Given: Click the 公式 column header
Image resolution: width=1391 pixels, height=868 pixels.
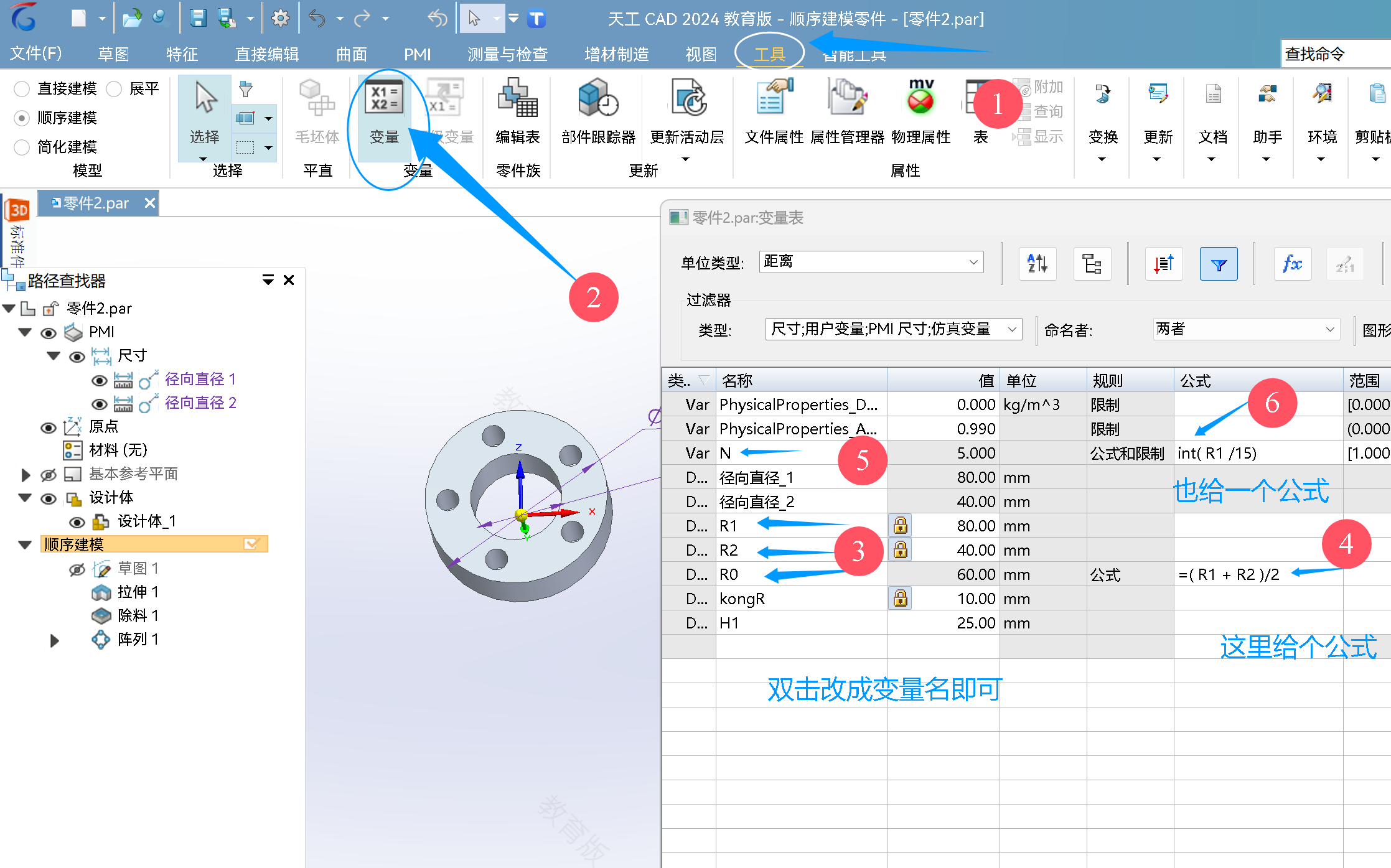Looking at the screenshot, I should pyautogui.click(x=1258, y=380).
